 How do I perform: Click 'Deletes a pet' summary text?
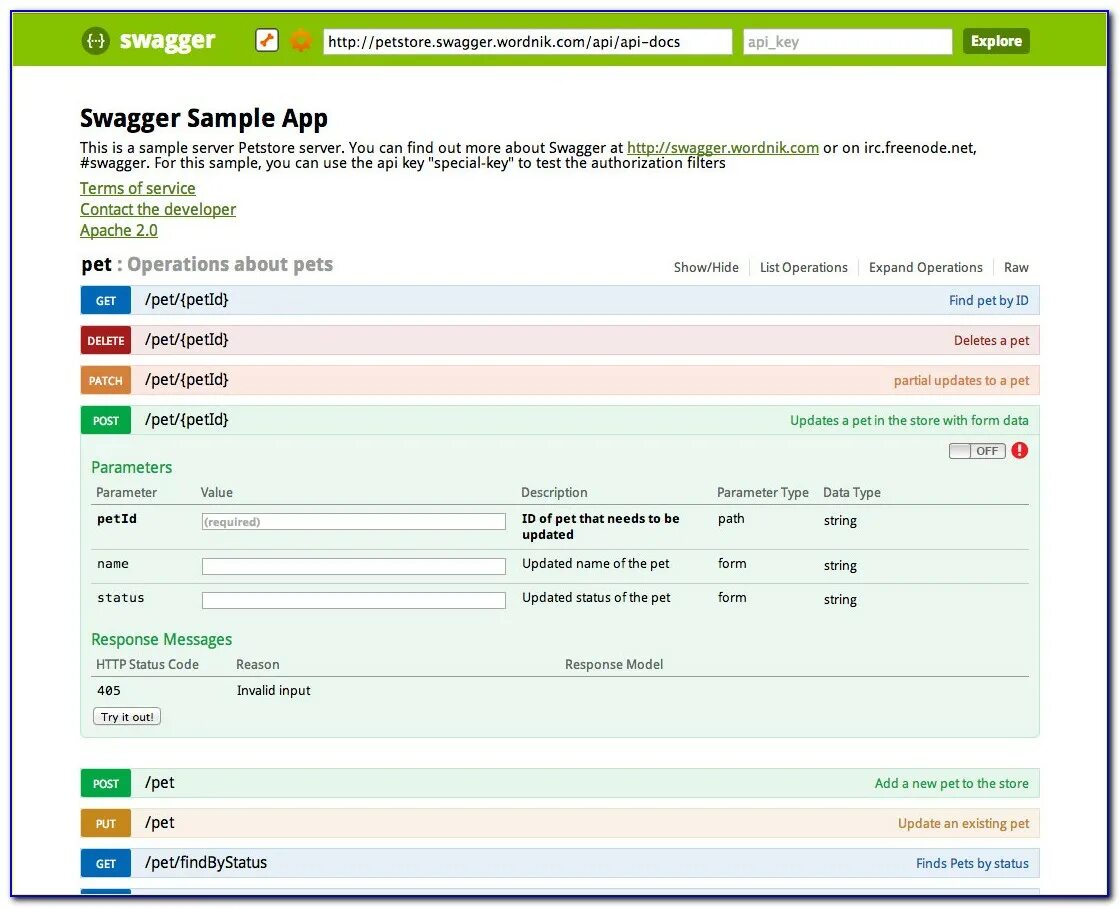pyautogui.click(x=991, y=341)
